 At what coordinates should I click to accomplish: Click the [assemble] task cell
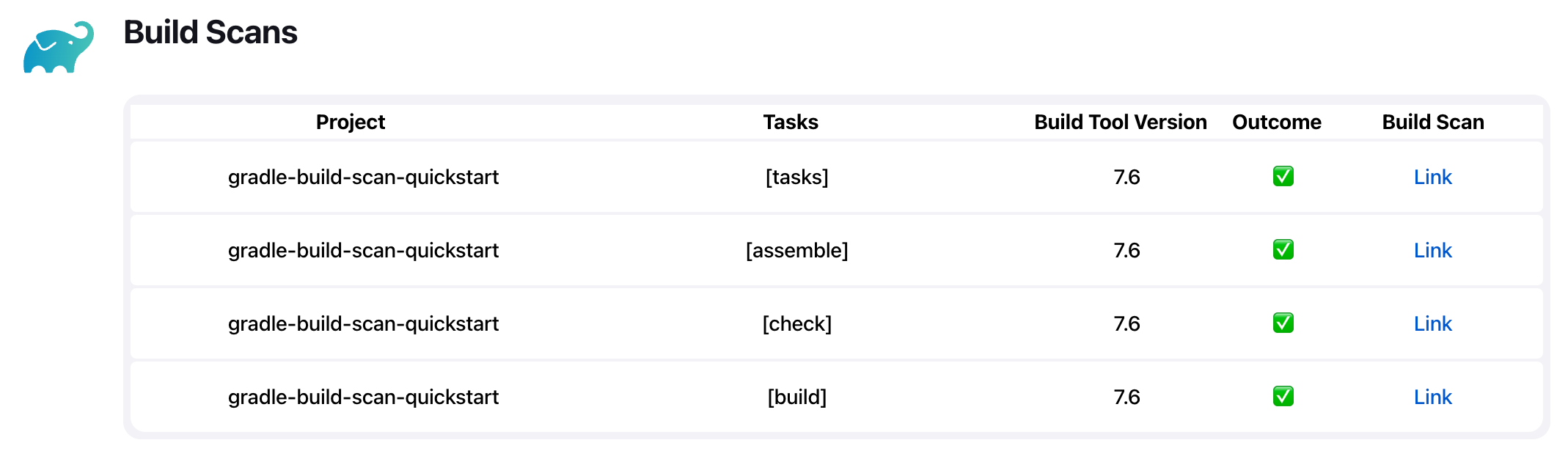coord(796,251)
